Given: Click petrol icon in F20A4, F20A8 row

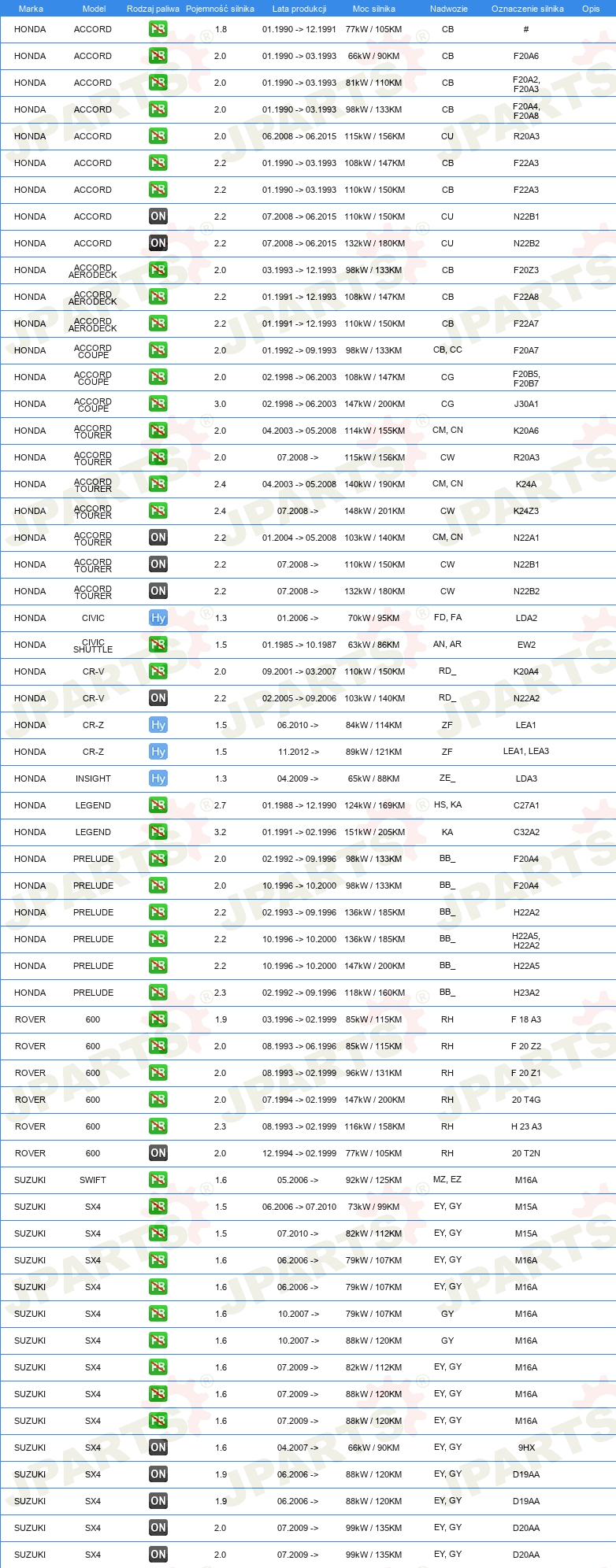Looking at the screenshot, I should [158, 109].
